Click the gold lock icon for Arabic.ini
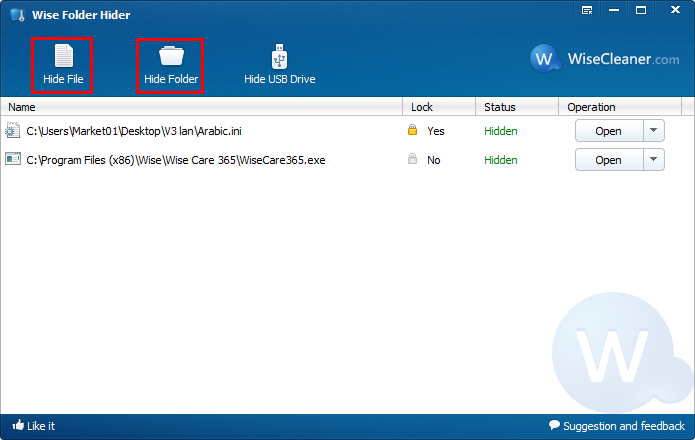The image size is (695, 440). [412, 130]
